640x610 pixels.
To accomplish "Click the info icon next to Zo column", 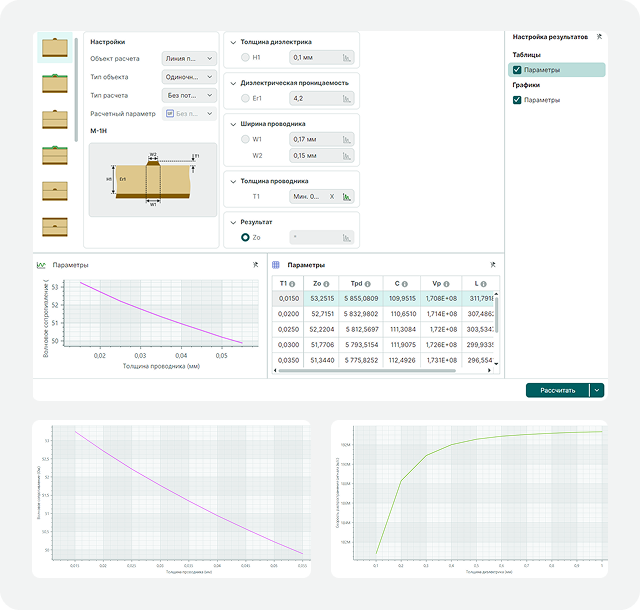I will 326,284.
